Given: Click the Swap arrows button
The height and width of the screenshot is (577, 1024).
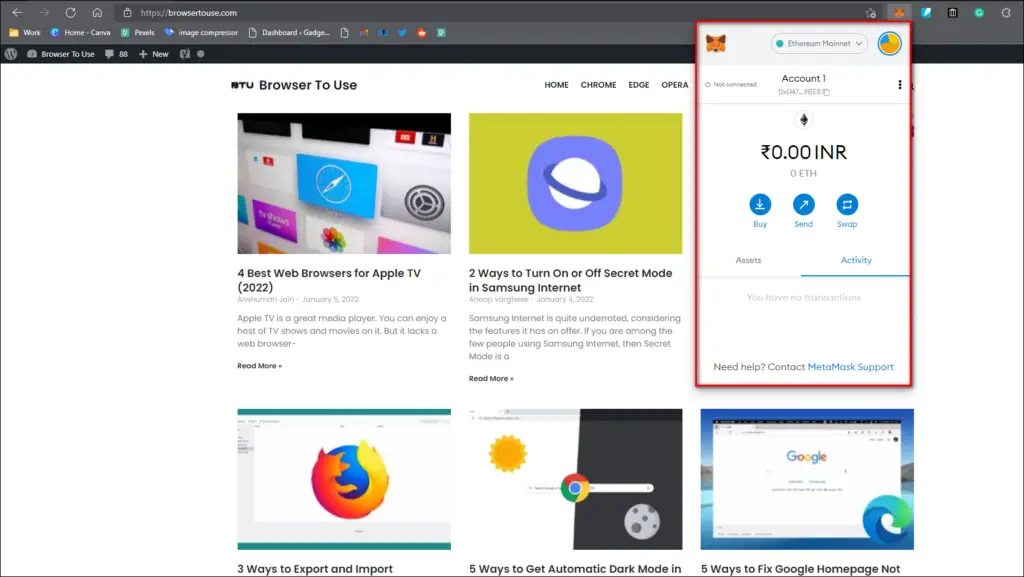Looking at the screenshot, I should coord(847,204).
